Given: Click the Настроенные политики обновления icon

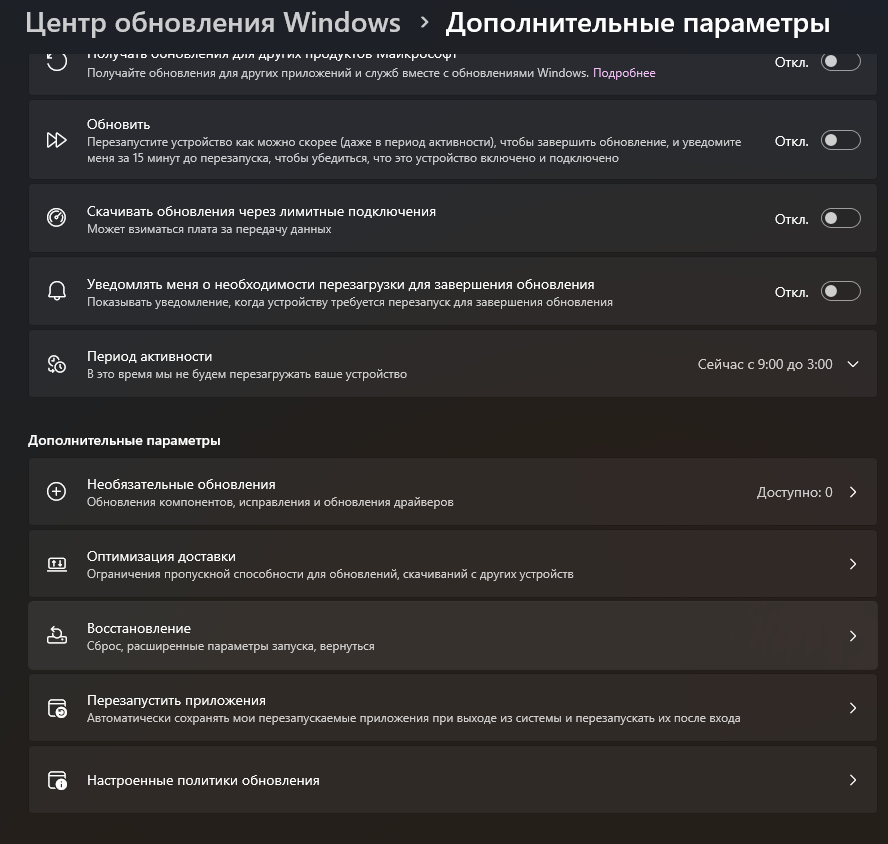Looking at the screenshot, I should pyautogui.click(x=57, y=780).
